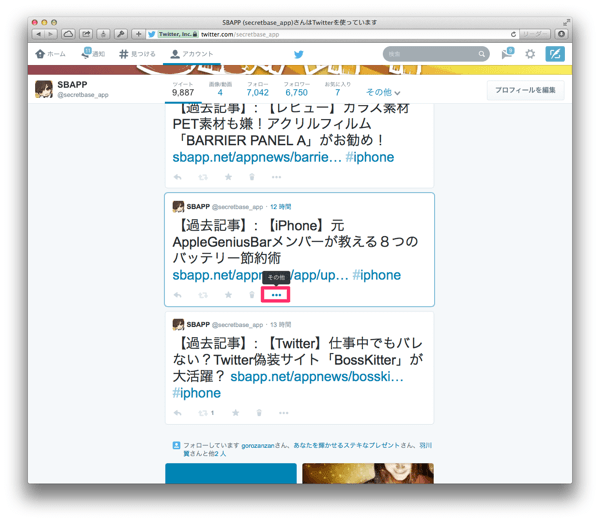Click SBAPP profile name in header
600x522 pixels.
click(x=72, y=84)
